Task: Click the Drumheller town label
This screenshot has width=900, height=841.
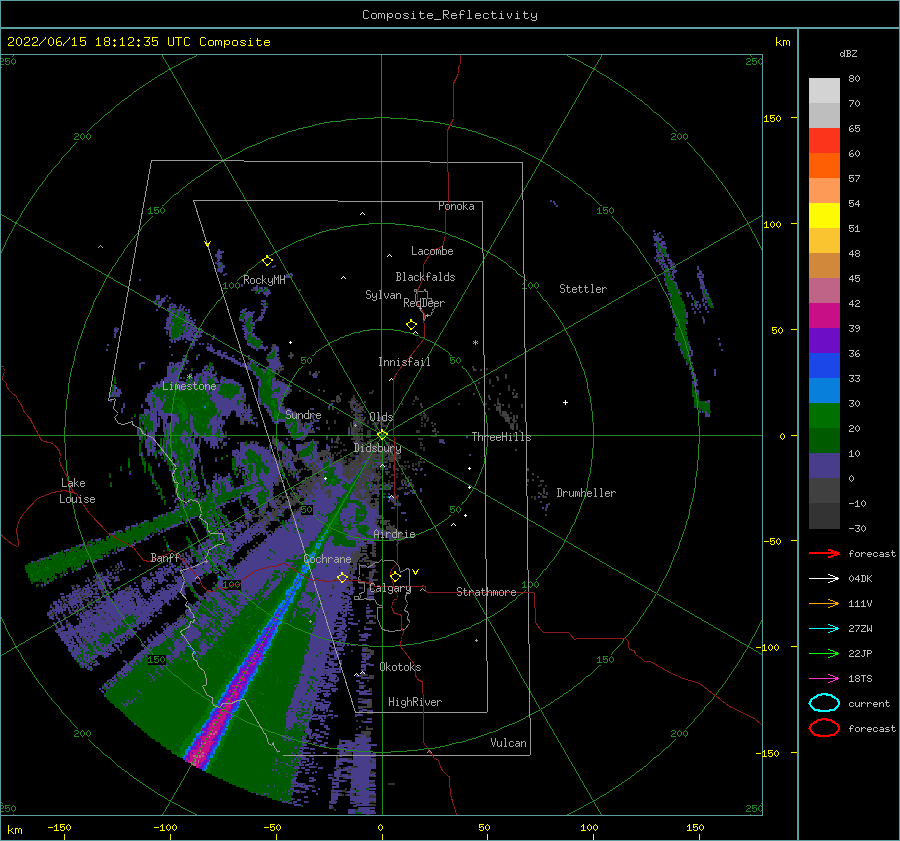Action: pyautogui.click(x=586, y=493)
